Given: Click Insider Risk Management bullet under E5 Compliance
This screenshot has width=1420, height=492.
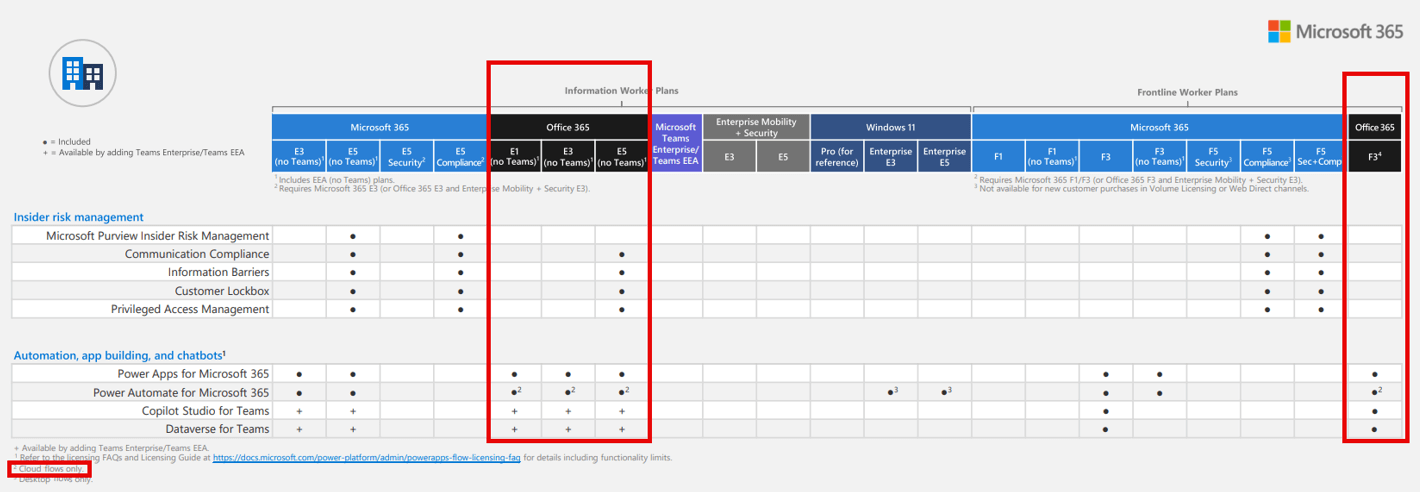Looking at the screenshot, I should coord(460,236).
